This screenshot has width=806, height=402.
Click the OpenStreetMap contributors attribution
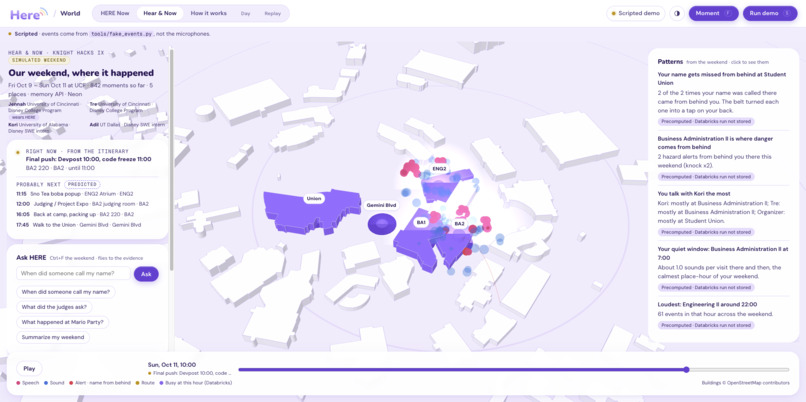click(x=745, y=383)
